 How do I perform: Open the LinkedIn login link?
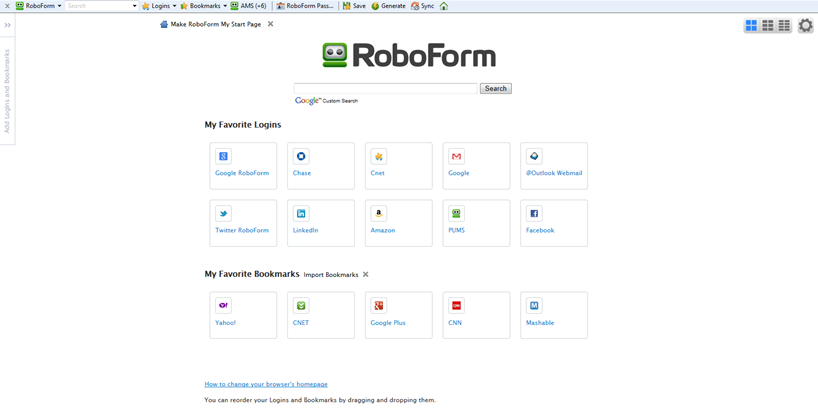point(306,230)
